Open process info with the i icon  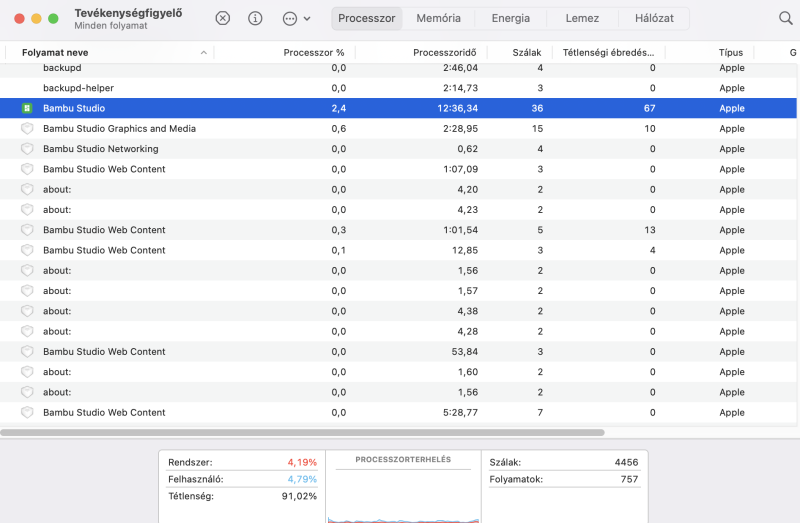click(255, 18)
